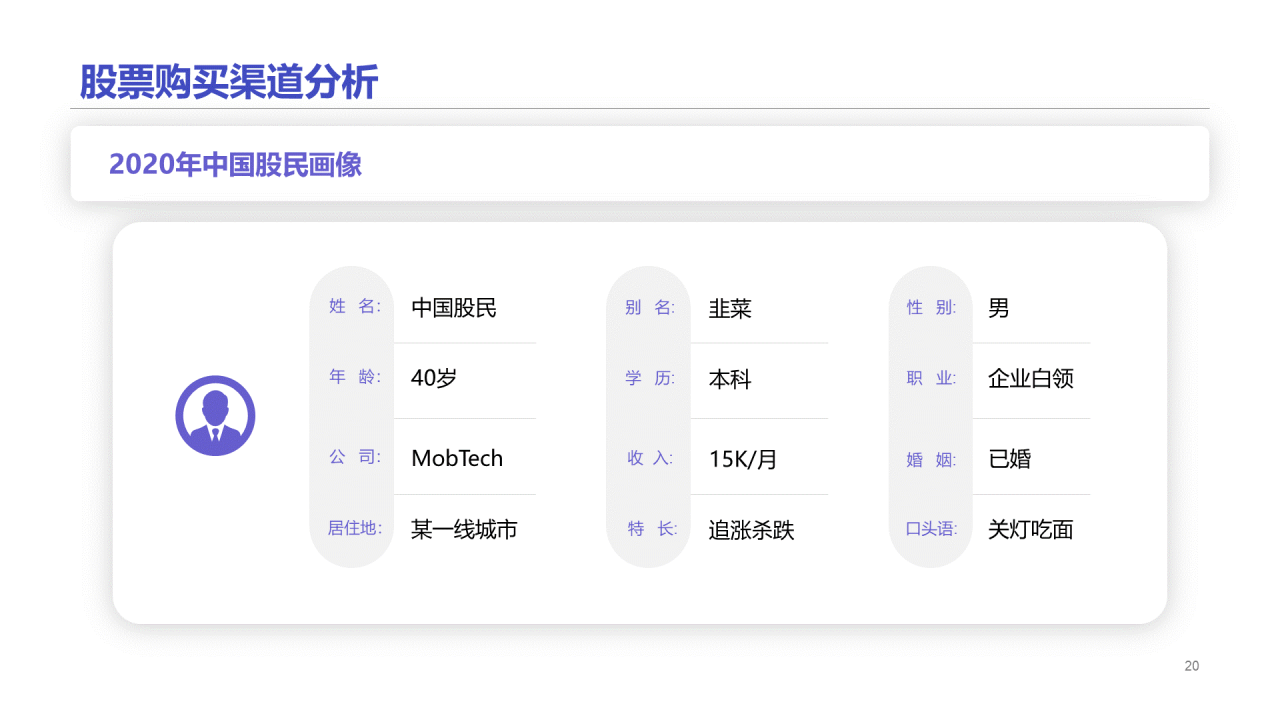Screen dimensions: 1280x720
Task: Select the 已婚 marriage status text
Action: 1009,459
